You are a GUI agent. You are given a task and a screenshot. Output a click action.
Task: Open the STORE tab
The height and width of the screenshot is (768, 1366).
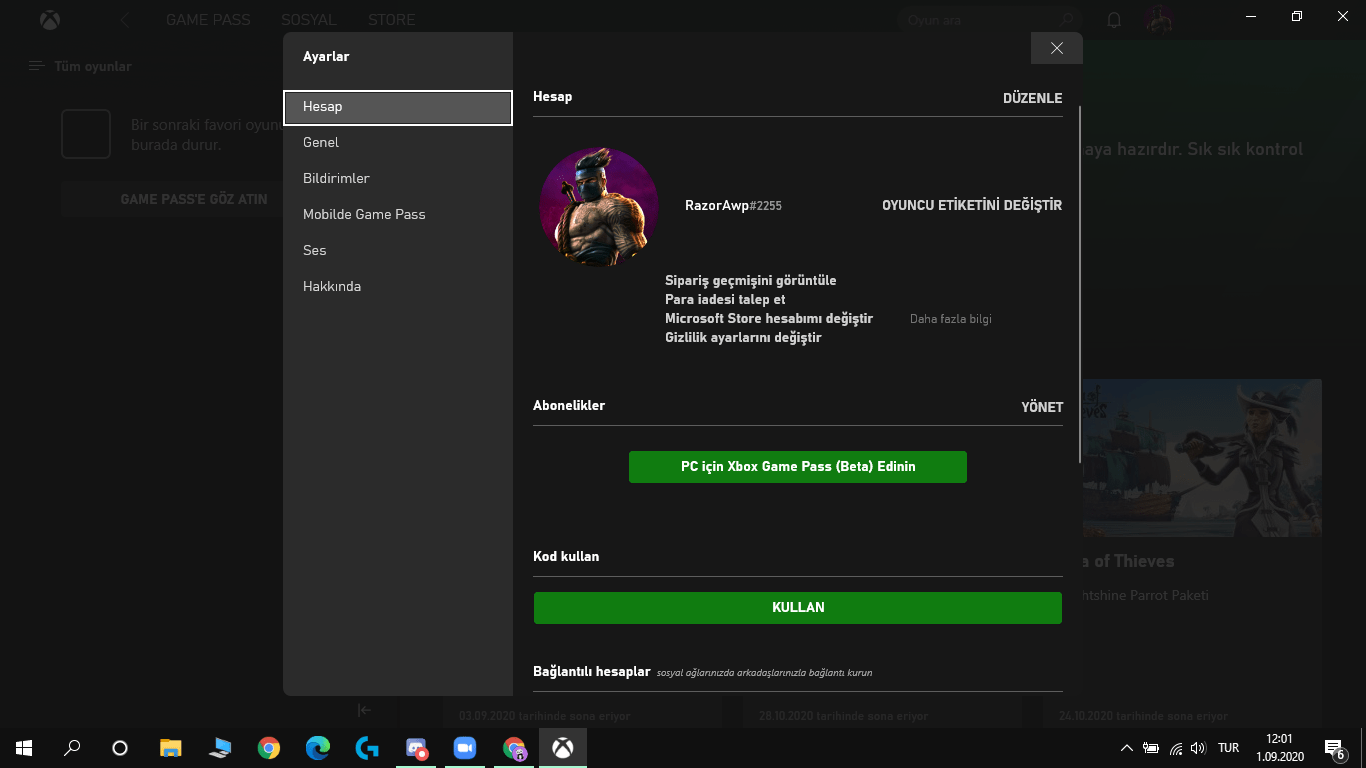click(x=391, y=20)
